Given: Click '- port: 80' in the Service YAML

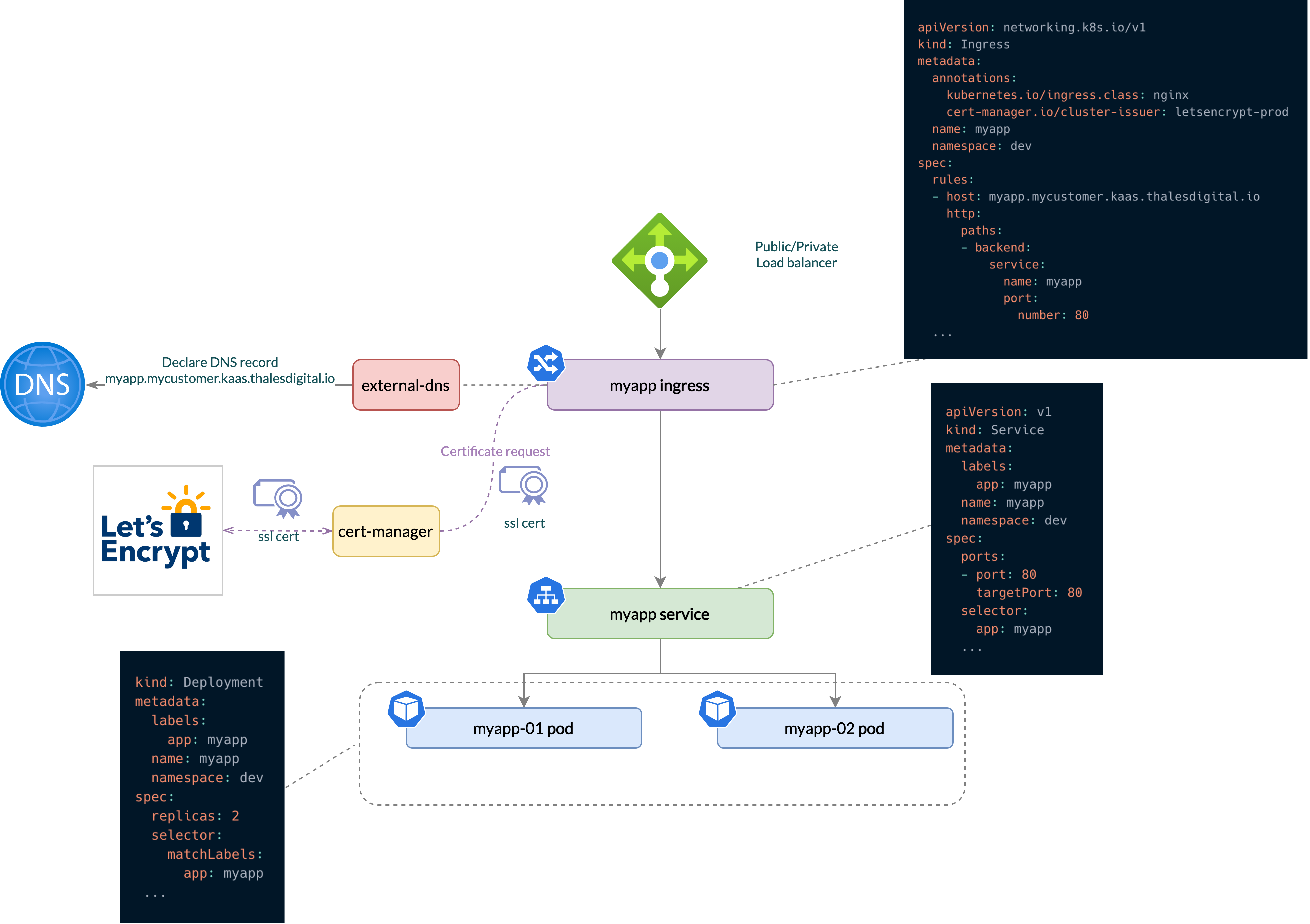Looking at the screenshot, I should click(x=998, y=574).
